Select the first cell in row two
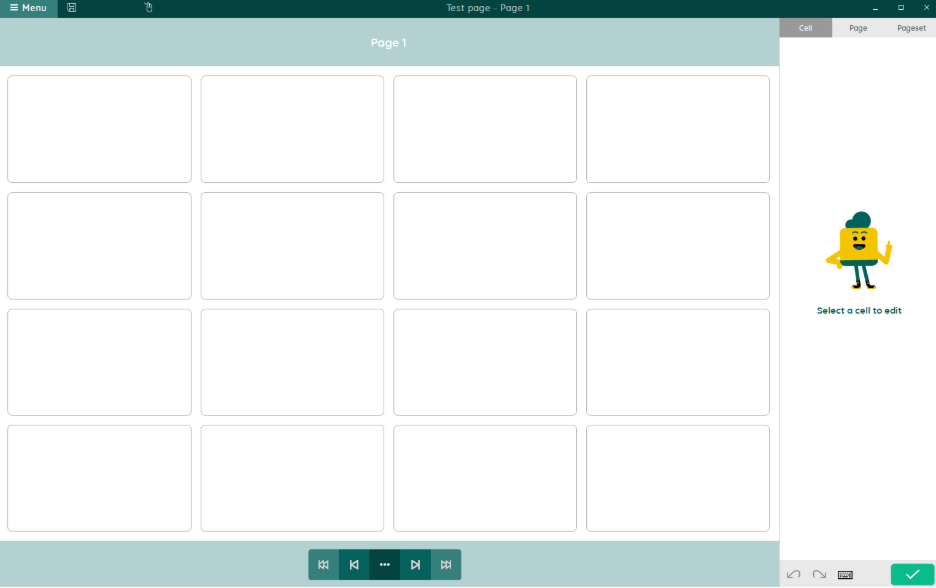Screen dimensions: 936x588 pyautogui.click(x=99, y=246)
